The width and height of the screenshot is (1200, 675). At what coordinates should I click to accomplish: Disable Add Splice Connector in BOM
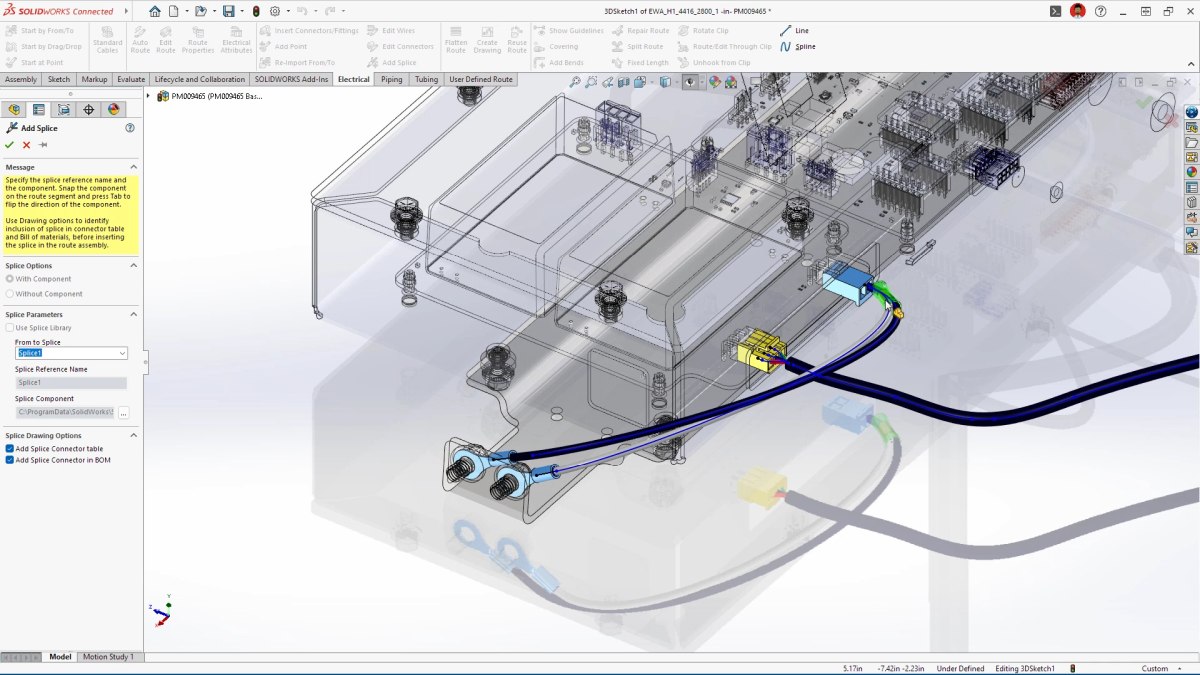9,462
